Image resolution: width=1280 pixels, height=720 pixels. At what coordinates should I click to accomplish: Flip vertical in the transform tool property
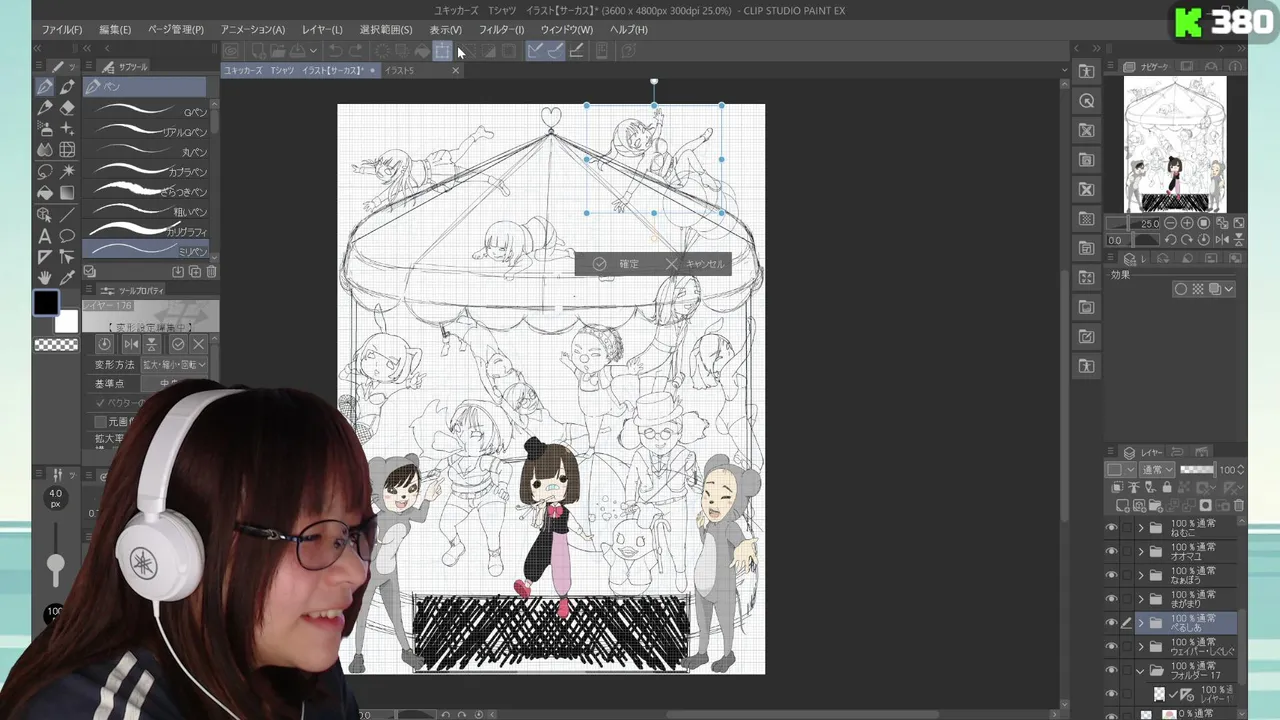coord(151,344)
